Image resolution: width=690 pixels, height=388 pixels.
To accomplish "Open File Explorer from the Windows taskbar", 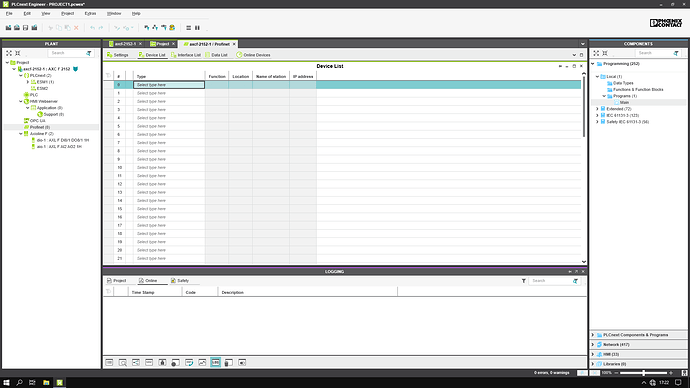I will 46,383.
